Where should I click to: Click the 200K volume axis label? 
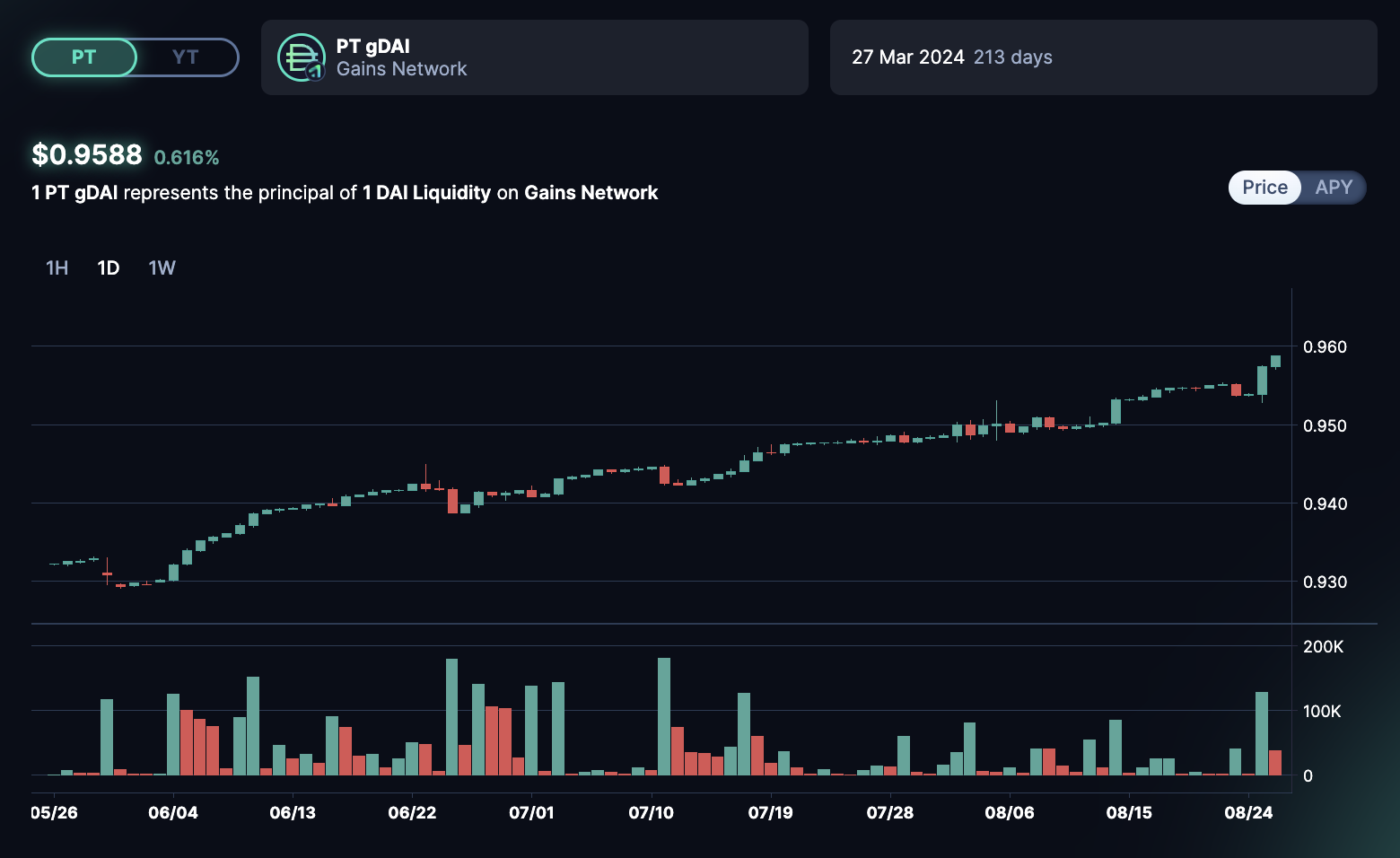click(1323, 647)
